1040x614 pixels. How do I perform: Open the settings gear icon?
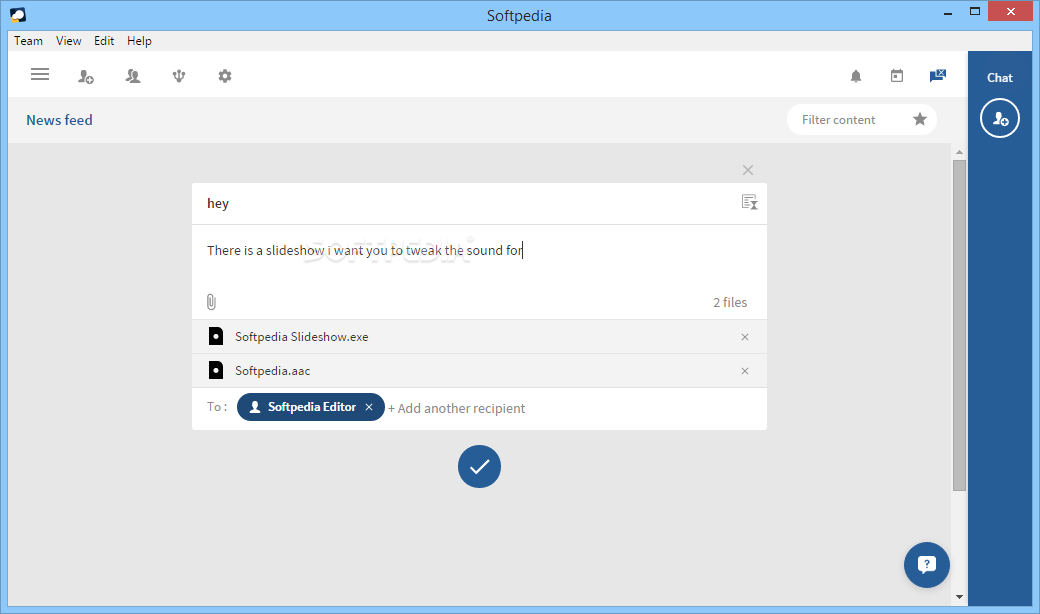pos(225,76)
